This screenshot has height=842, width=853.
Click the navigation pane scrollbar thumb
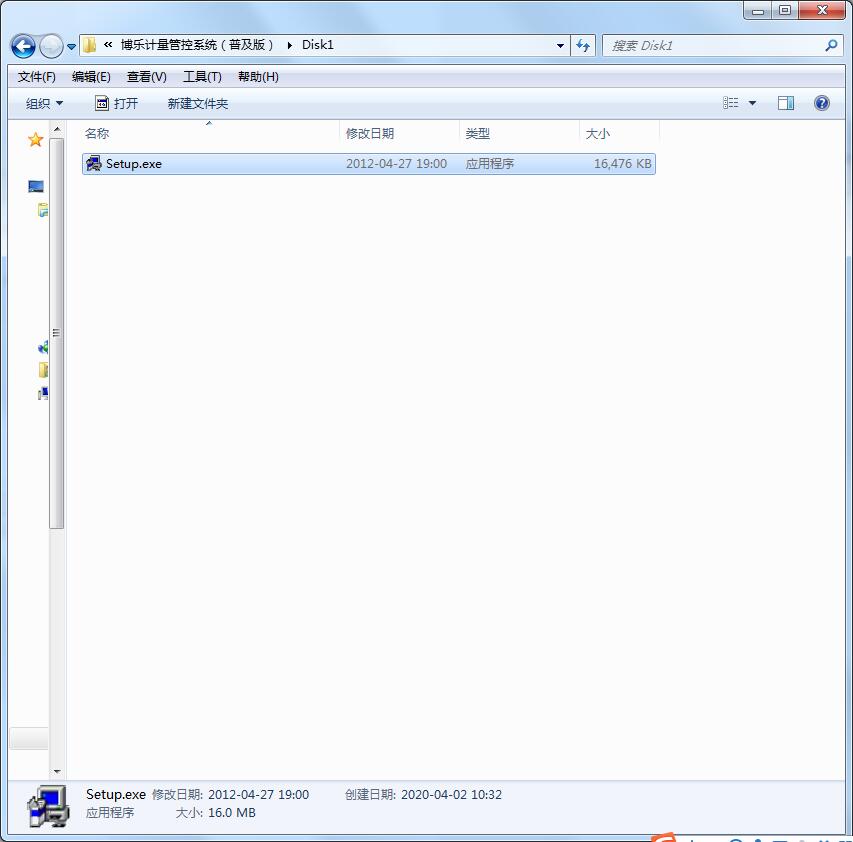[56, 333]
